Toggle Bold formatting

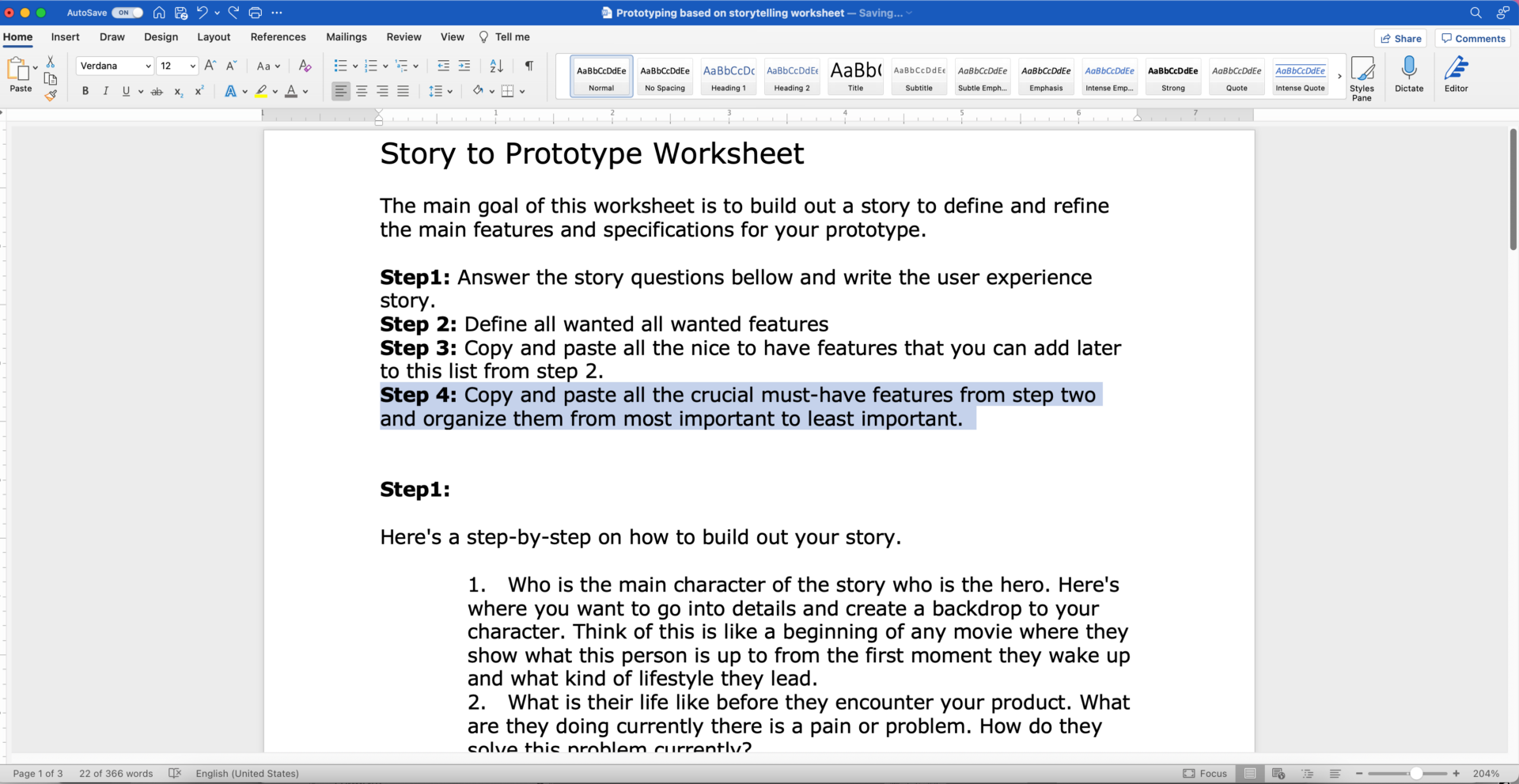point(85,92)
